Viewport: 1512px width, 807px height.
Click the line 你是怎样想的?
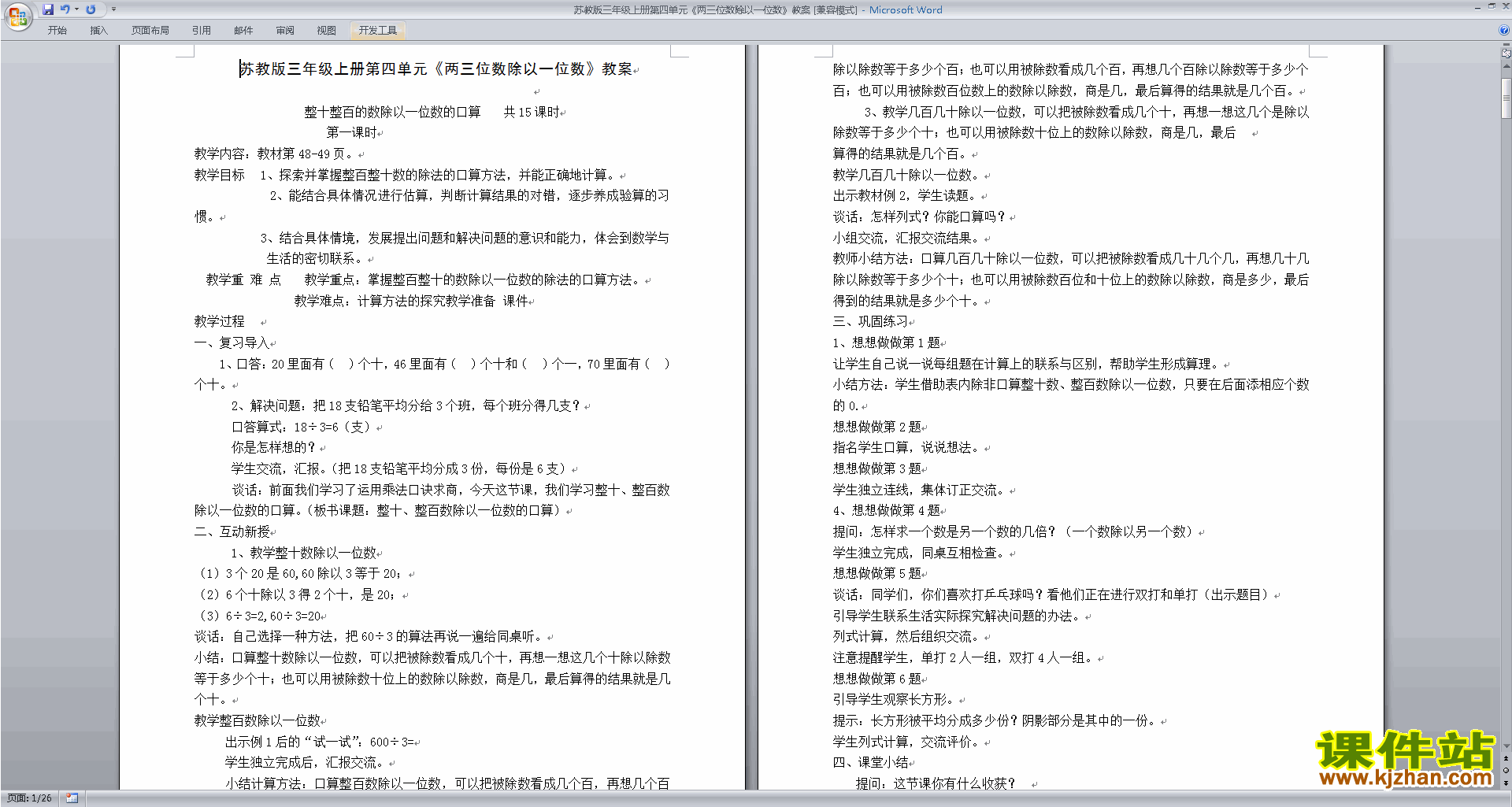[x=274, y=448]
